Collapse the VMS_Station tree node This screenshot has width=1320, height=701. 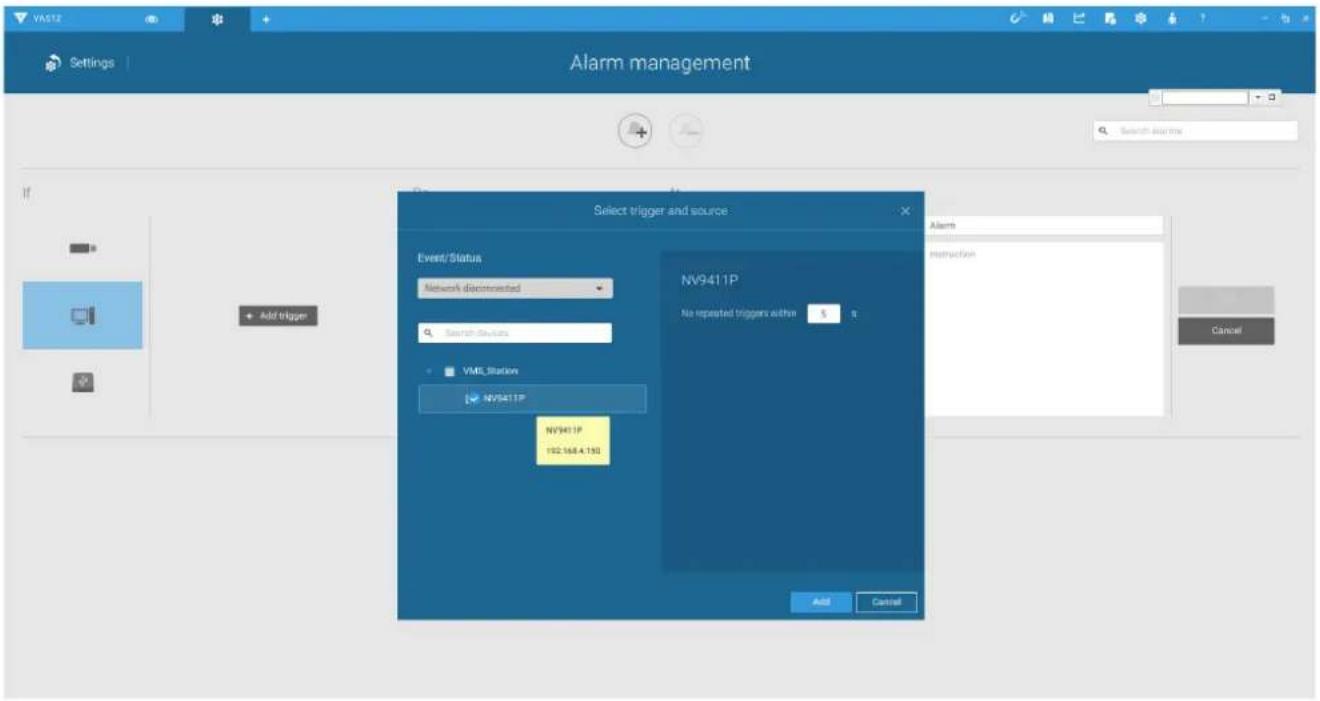point(429,371)
